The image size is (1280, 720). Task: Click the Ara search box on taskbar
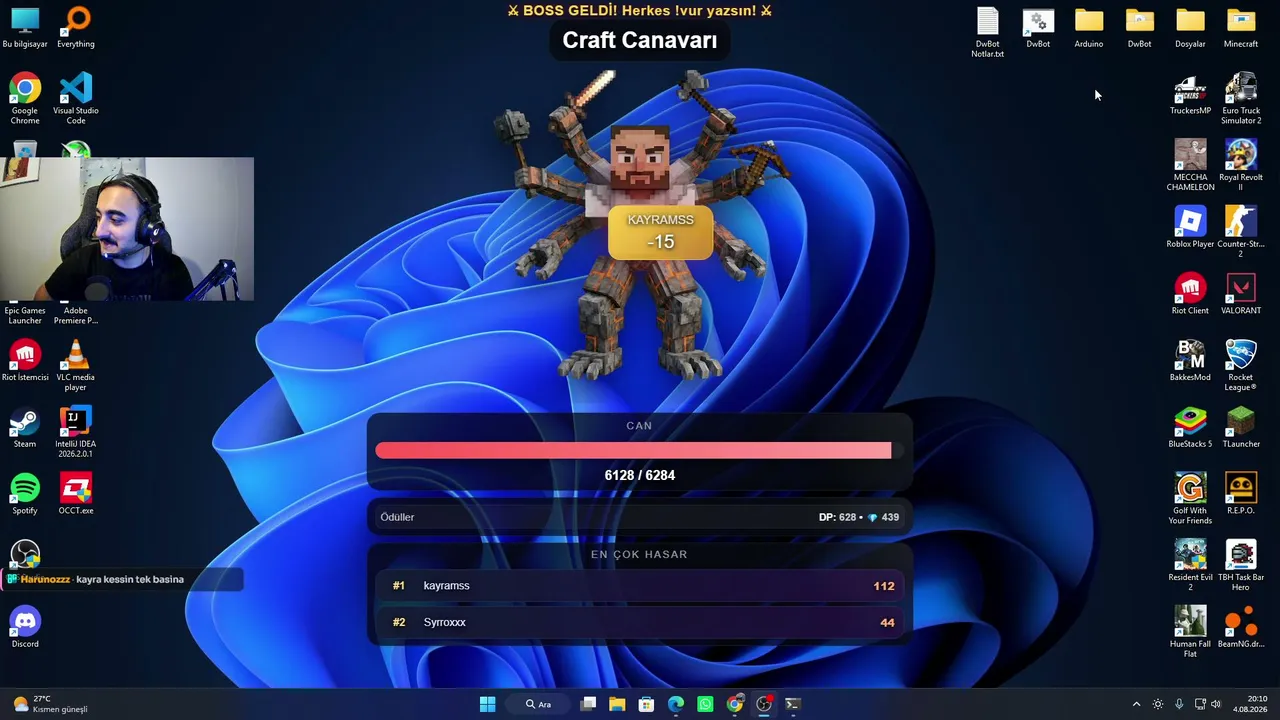[539, 704]
